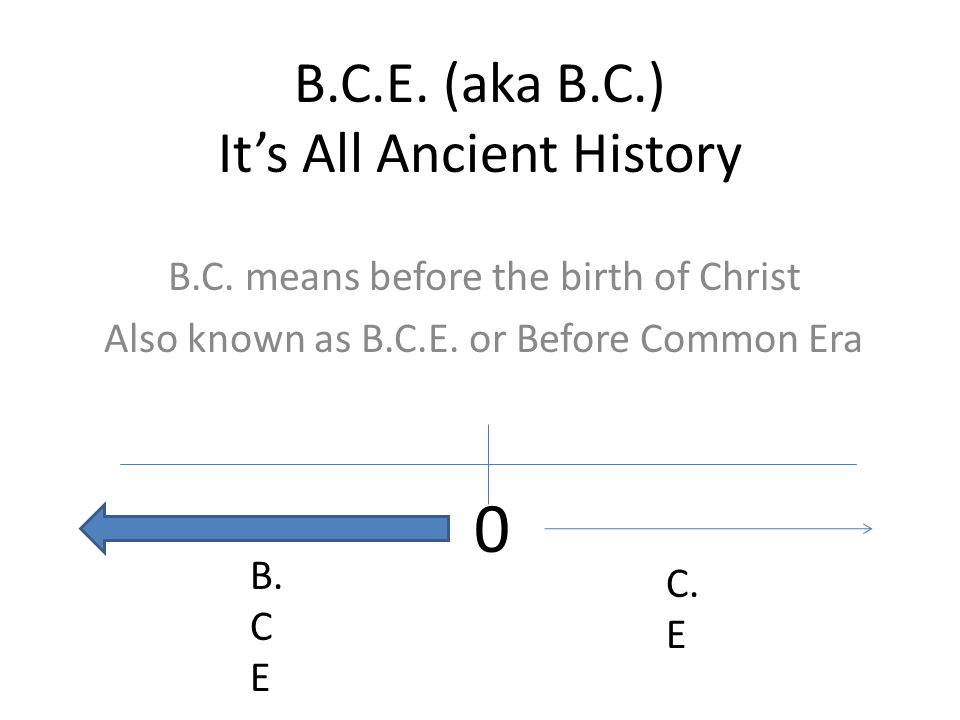Image resolution: width=960 pixels, height=720 pixels.
Task: Click the thick blue left-pointing arrow
Action: (x=264, y=528)
